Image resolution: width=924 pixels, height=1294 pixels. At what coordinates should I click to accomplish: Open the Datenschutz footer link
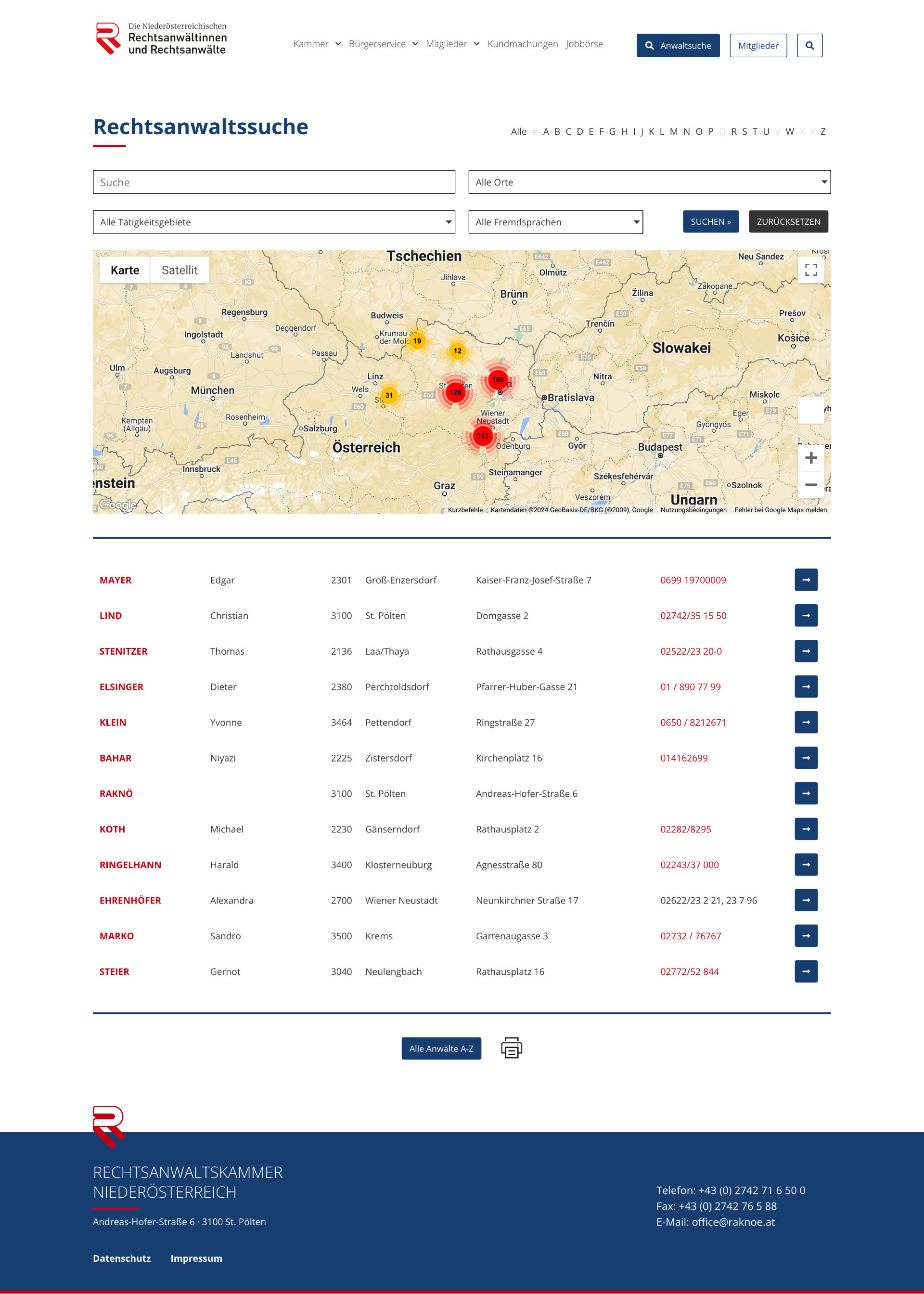tap(122, 1258)
